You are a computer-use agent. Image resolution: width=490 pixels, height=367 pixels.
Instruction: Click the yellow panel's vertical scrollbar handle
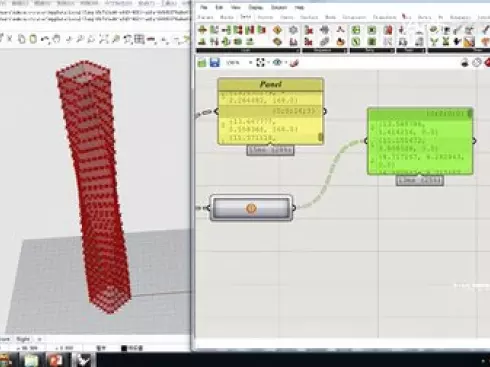point(321,137)
